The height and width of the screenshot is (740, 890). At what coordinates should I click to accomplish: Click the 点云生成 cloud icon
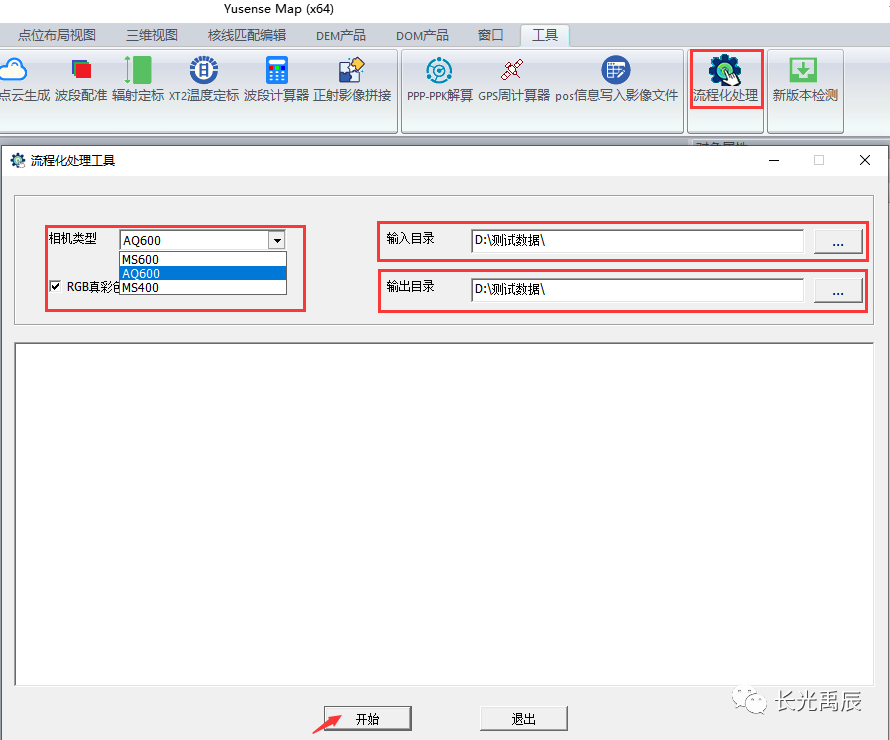tap(14, 71)
